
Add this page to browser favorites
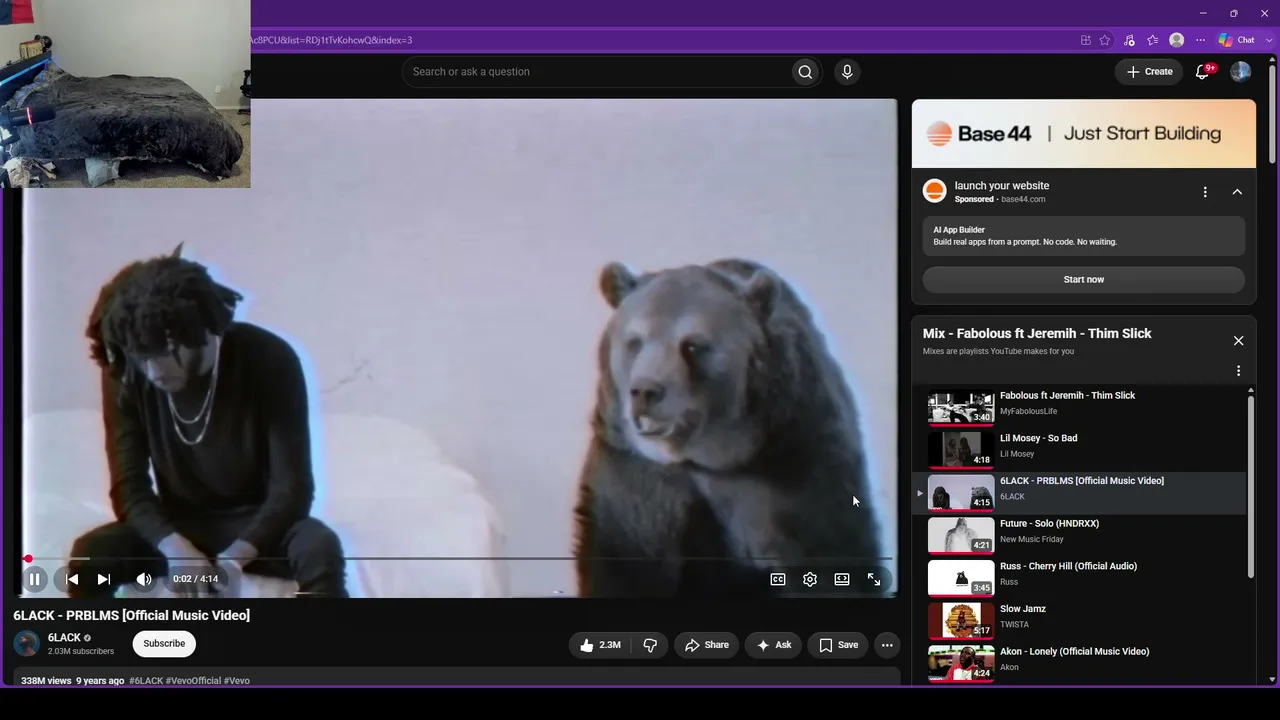click(1105, 40)
